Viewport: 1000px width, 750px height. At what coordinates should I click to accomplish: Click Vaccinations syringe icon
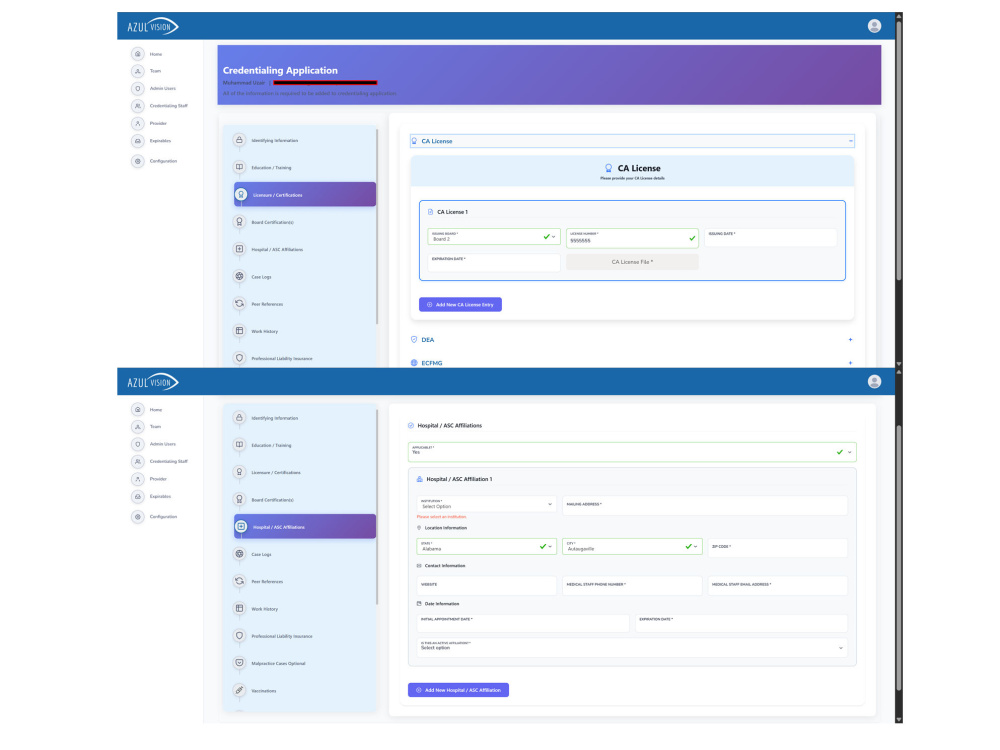[239, 690]
